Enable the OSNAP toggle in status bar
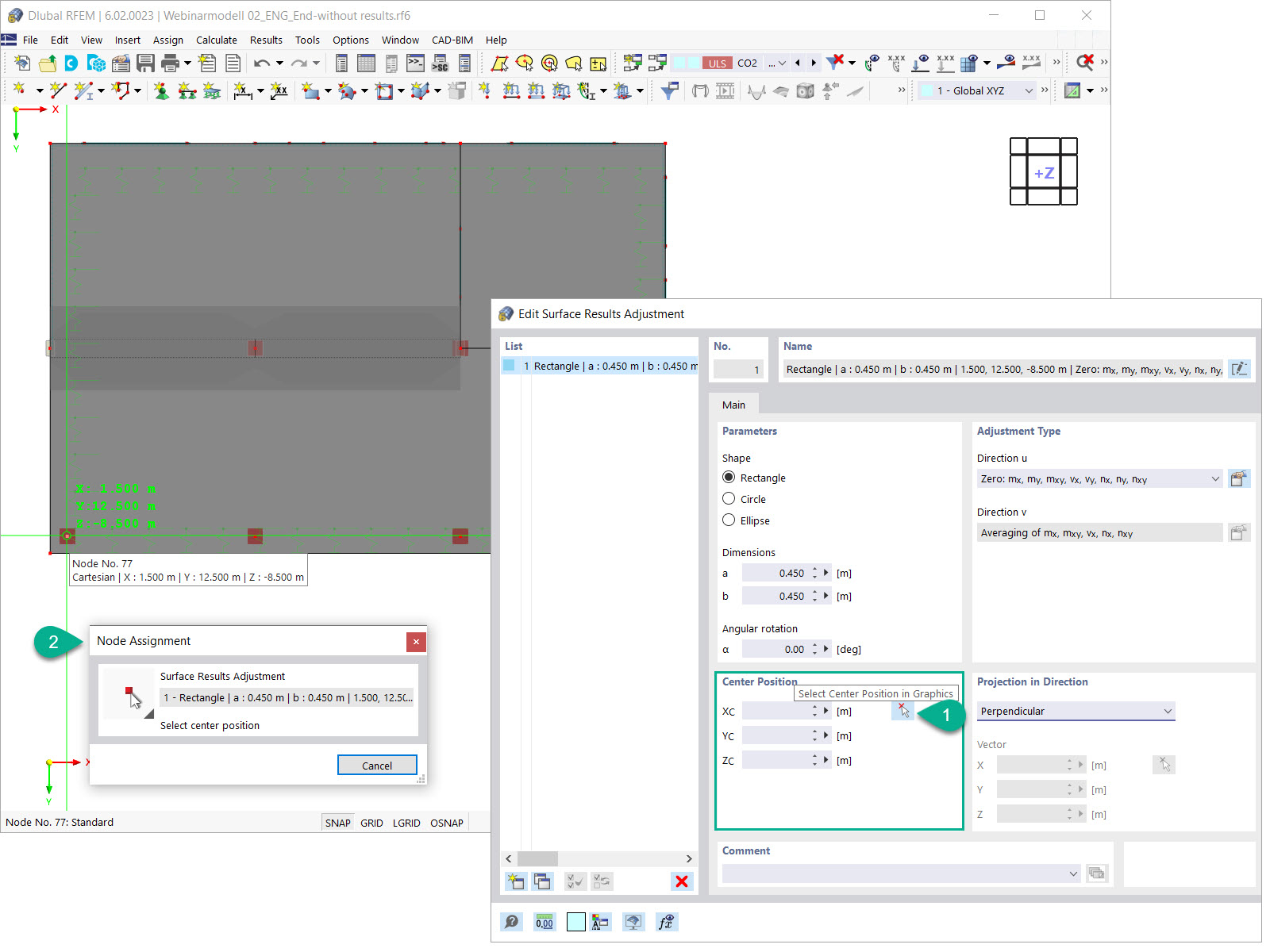Screen dimensions: 1270x952 [x=446, y=823]
